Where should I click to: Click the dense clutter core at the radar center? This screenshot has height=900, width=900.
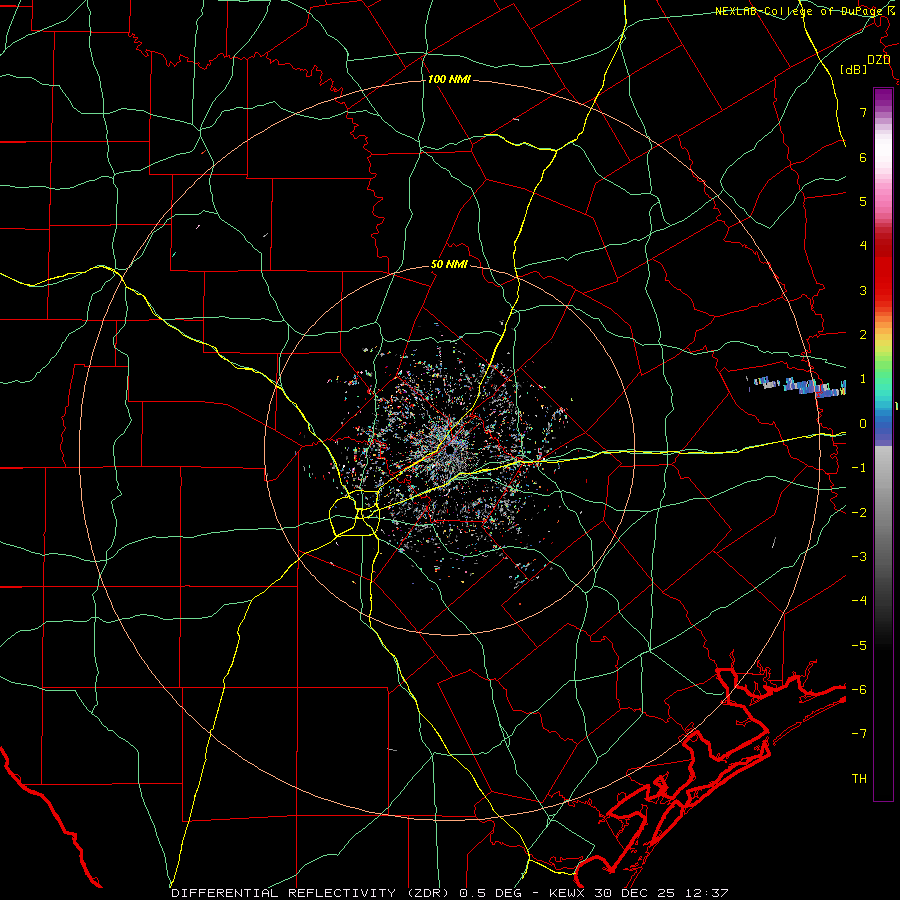pyautogui.click(x=449, y=449)
